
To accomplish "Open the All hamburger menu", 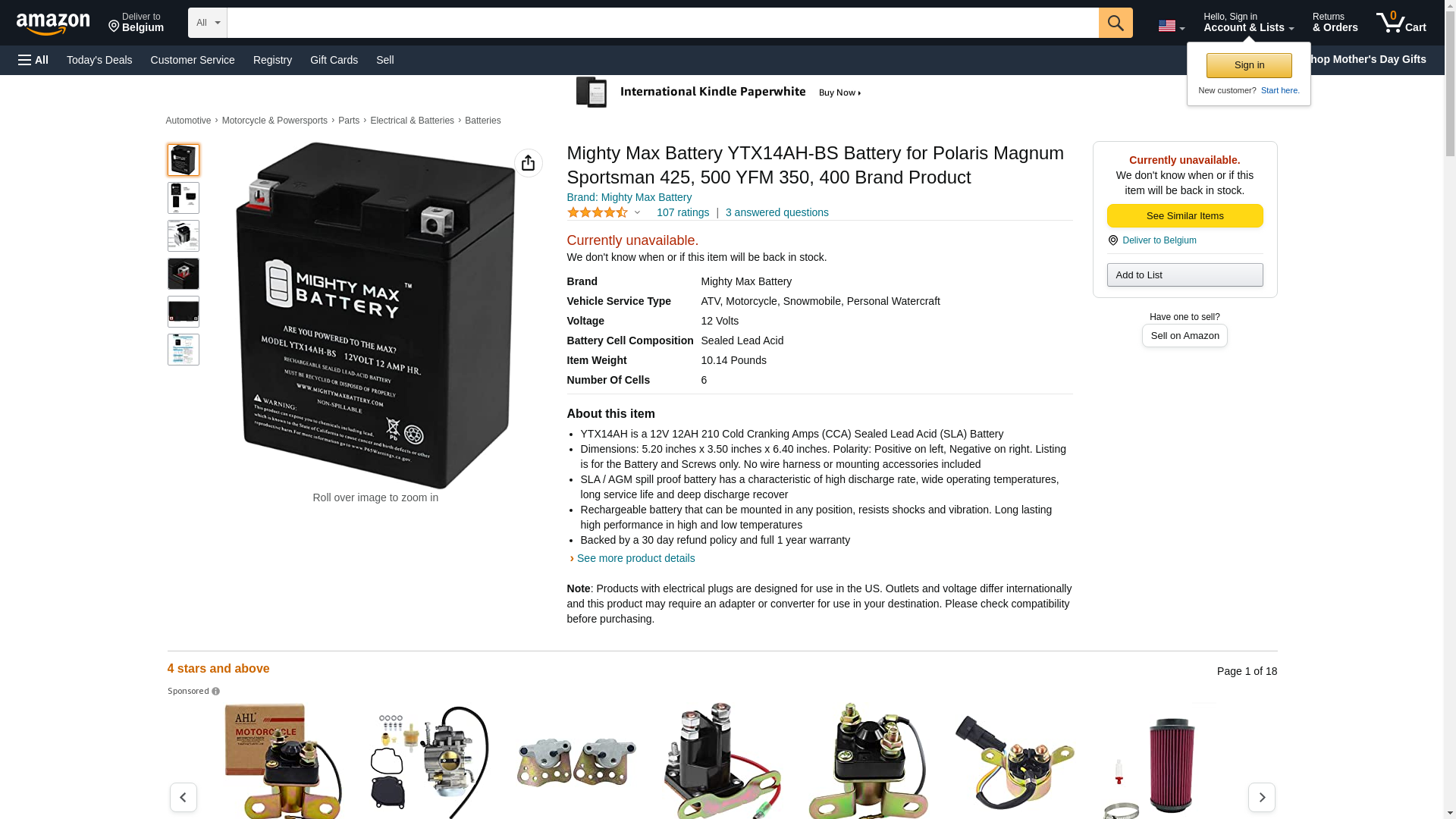I will click(x=33, y=60).
